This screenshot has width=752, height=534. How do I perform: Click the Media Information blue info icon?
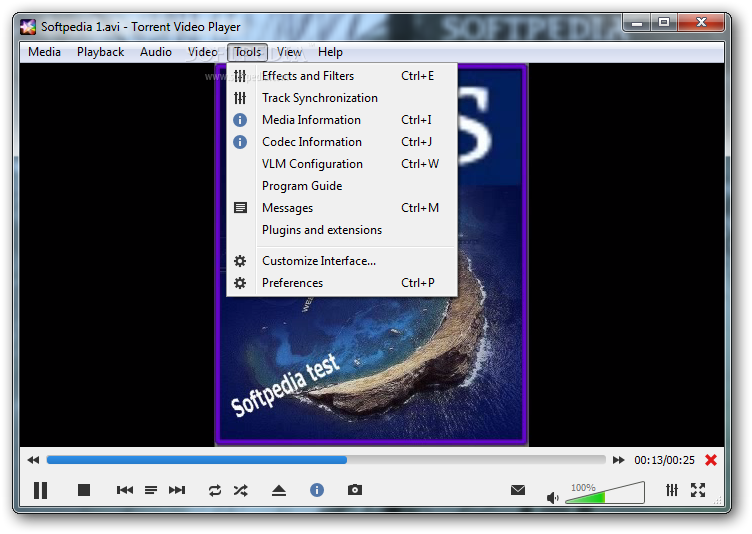coord(240,120)
